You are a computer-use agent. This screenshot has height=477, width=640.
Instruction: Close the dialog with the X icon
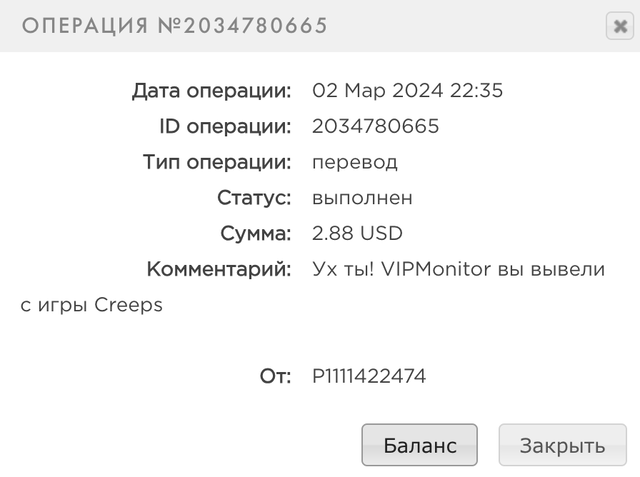(x=620, y=26)
